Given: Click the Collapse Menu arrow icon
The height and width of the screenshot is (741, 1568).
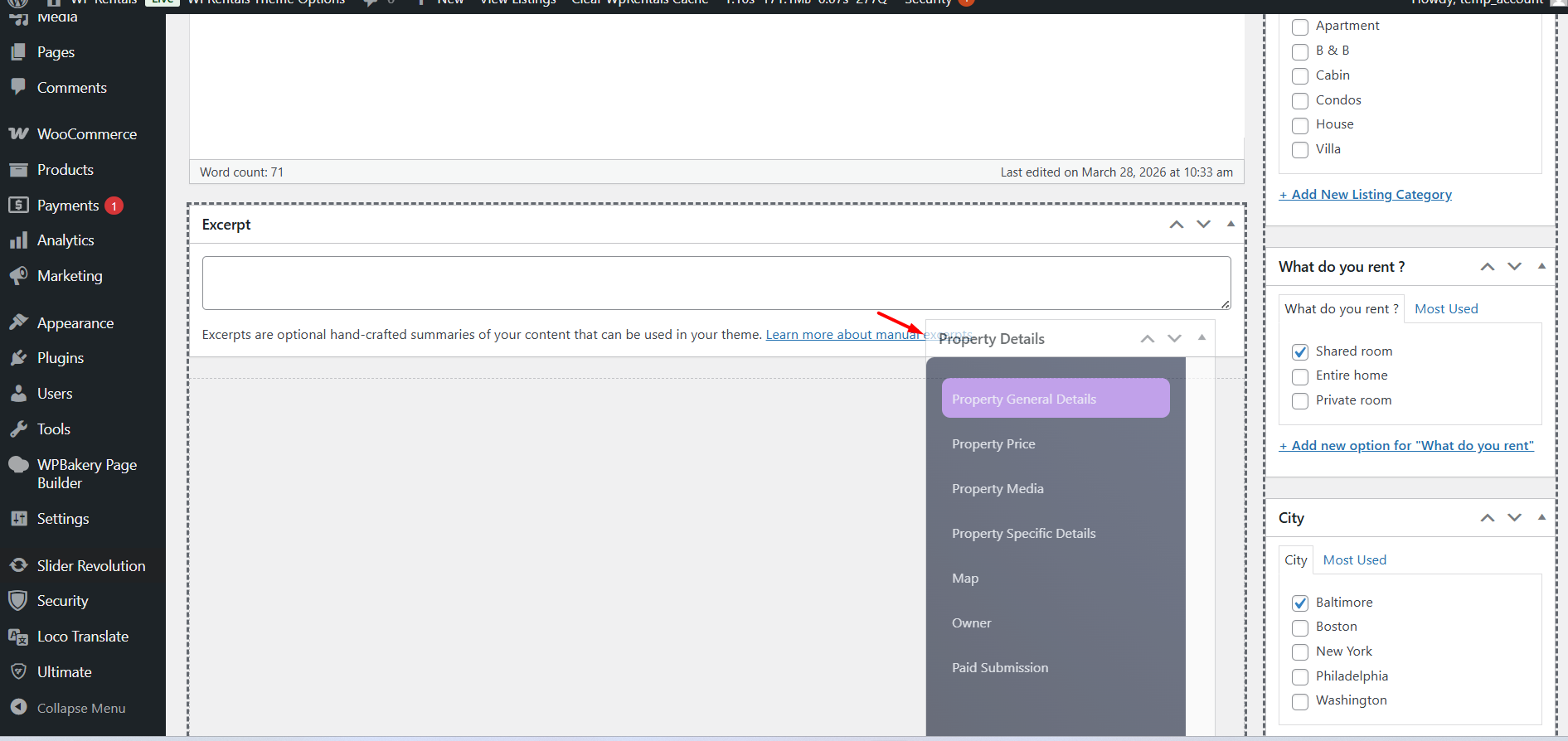Looking at the screenshot, I should pos(18,707).
